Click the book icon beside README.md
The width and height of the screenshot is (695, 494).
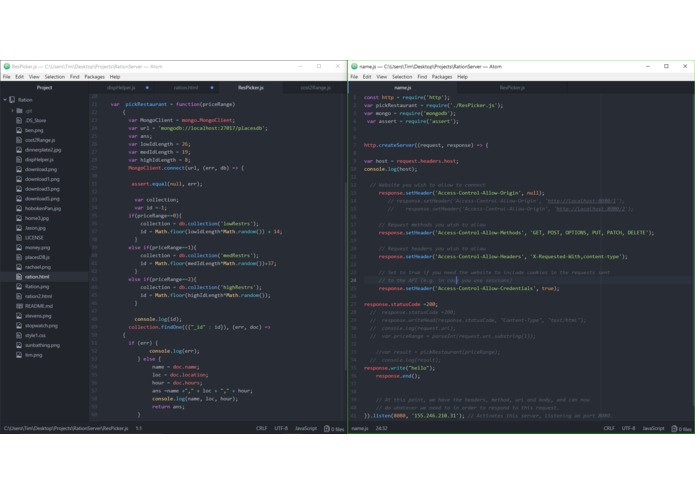point(19,306)
